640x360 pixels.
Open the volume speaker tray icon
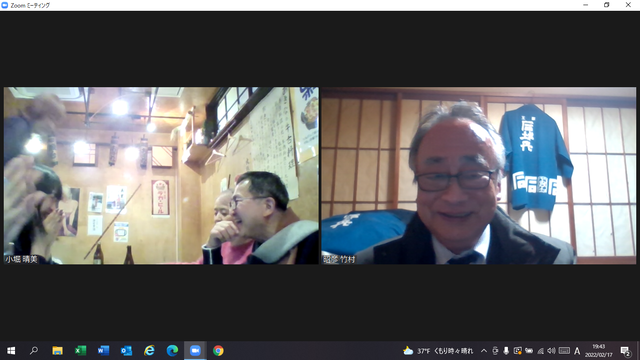click(x=551, y=351)
